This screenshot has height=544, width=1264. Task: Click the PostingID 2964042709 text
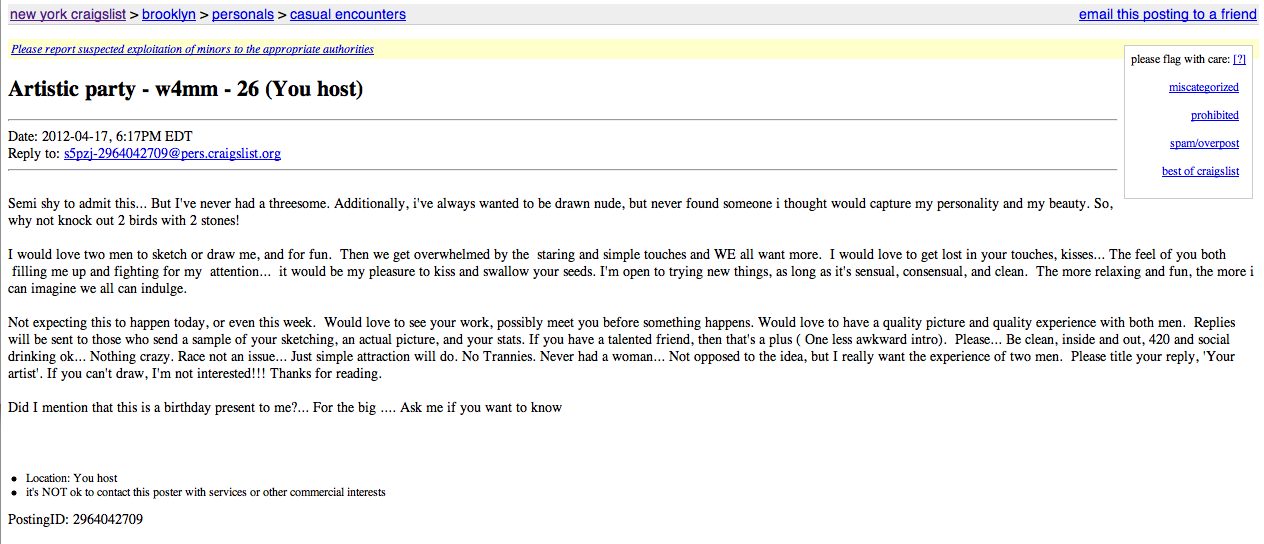[x=76, y=519]
